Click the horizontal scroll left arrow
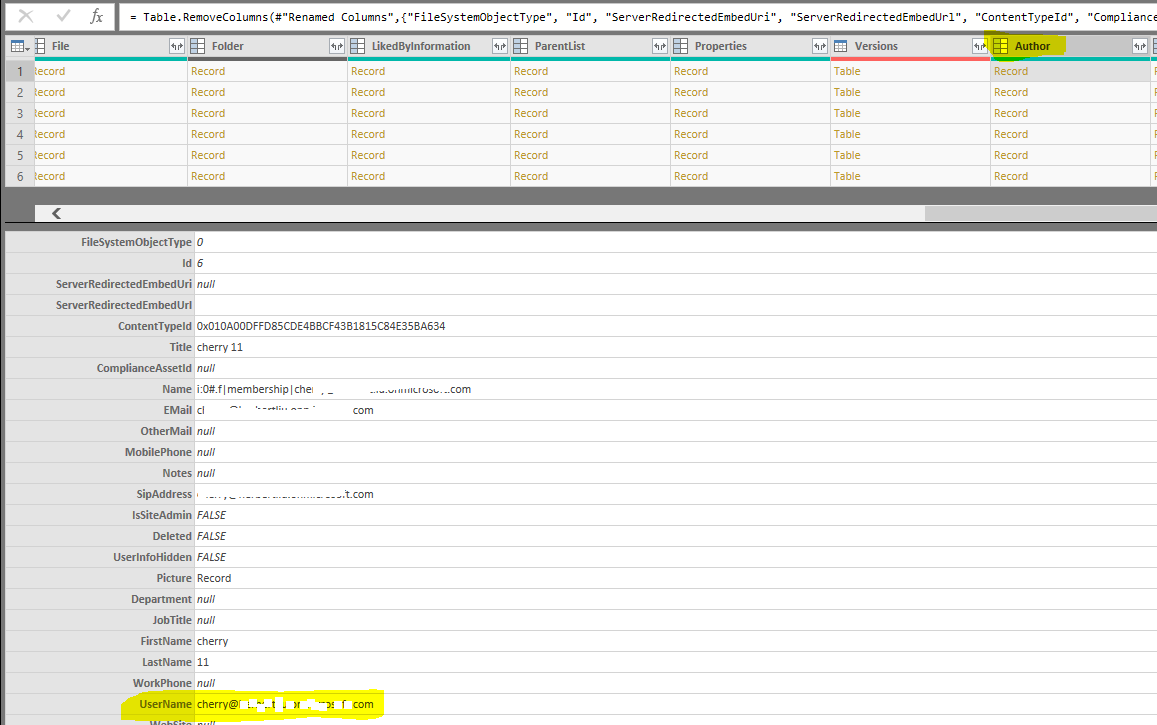 click(56, 213)
